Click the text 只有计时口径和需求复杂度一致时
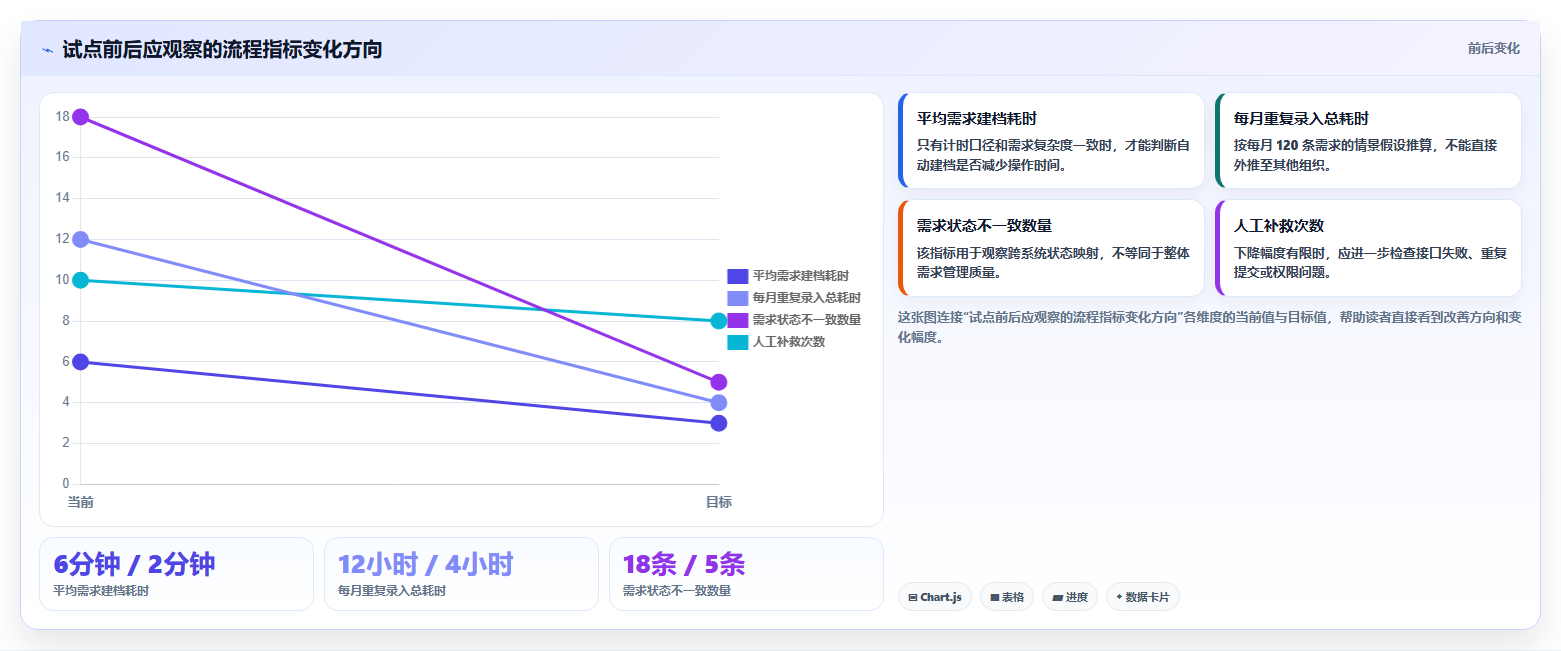 click(1018, 145)
